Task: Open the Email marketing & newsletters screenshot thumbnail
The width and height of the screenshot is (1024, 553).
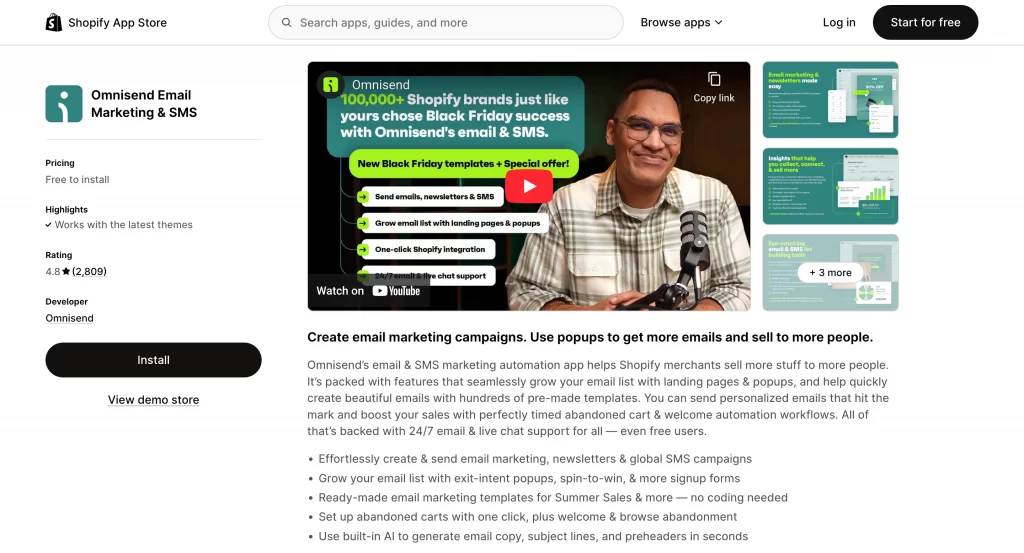Action: 830,100
